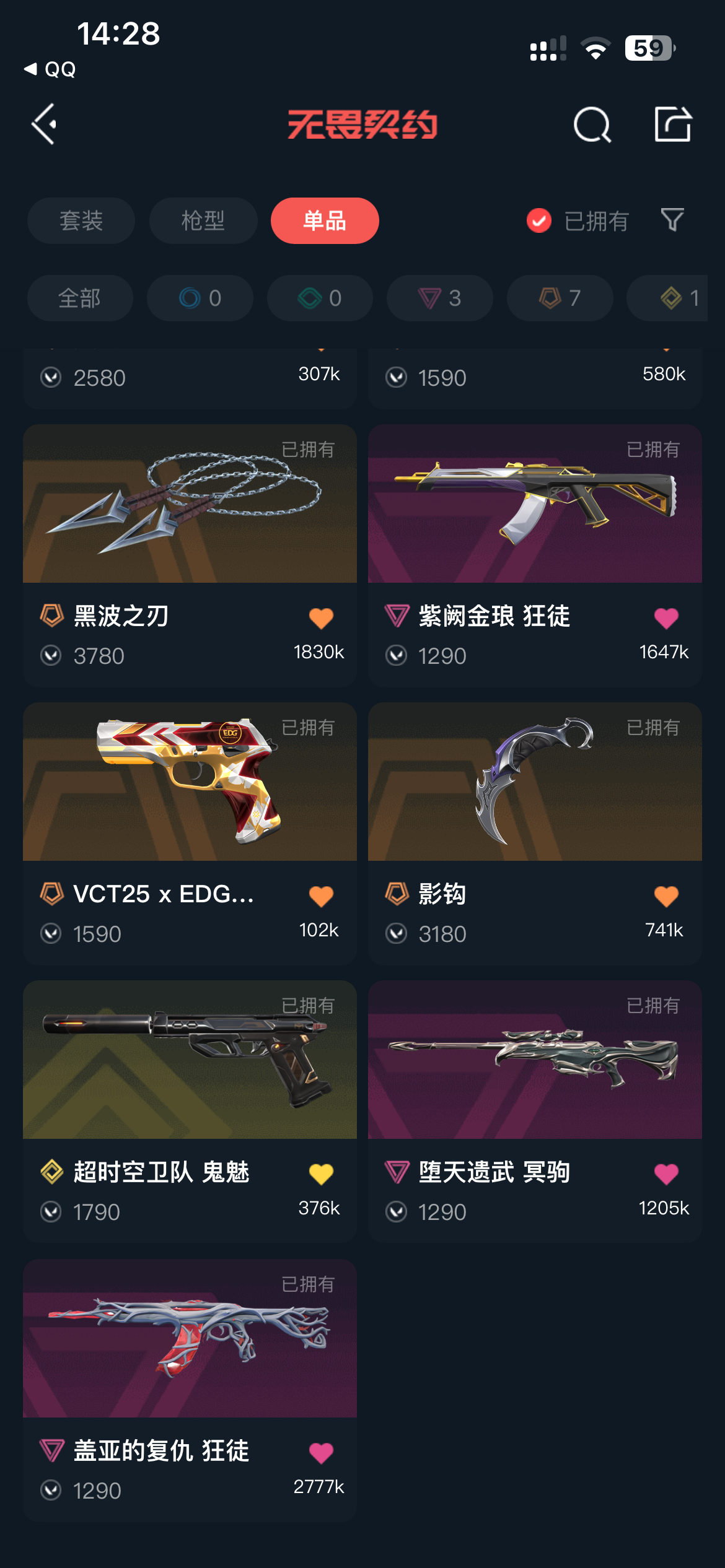Like the 黑波之刃 heart icon
Viewport: 725px width, 1568px height.
(321, 617)
